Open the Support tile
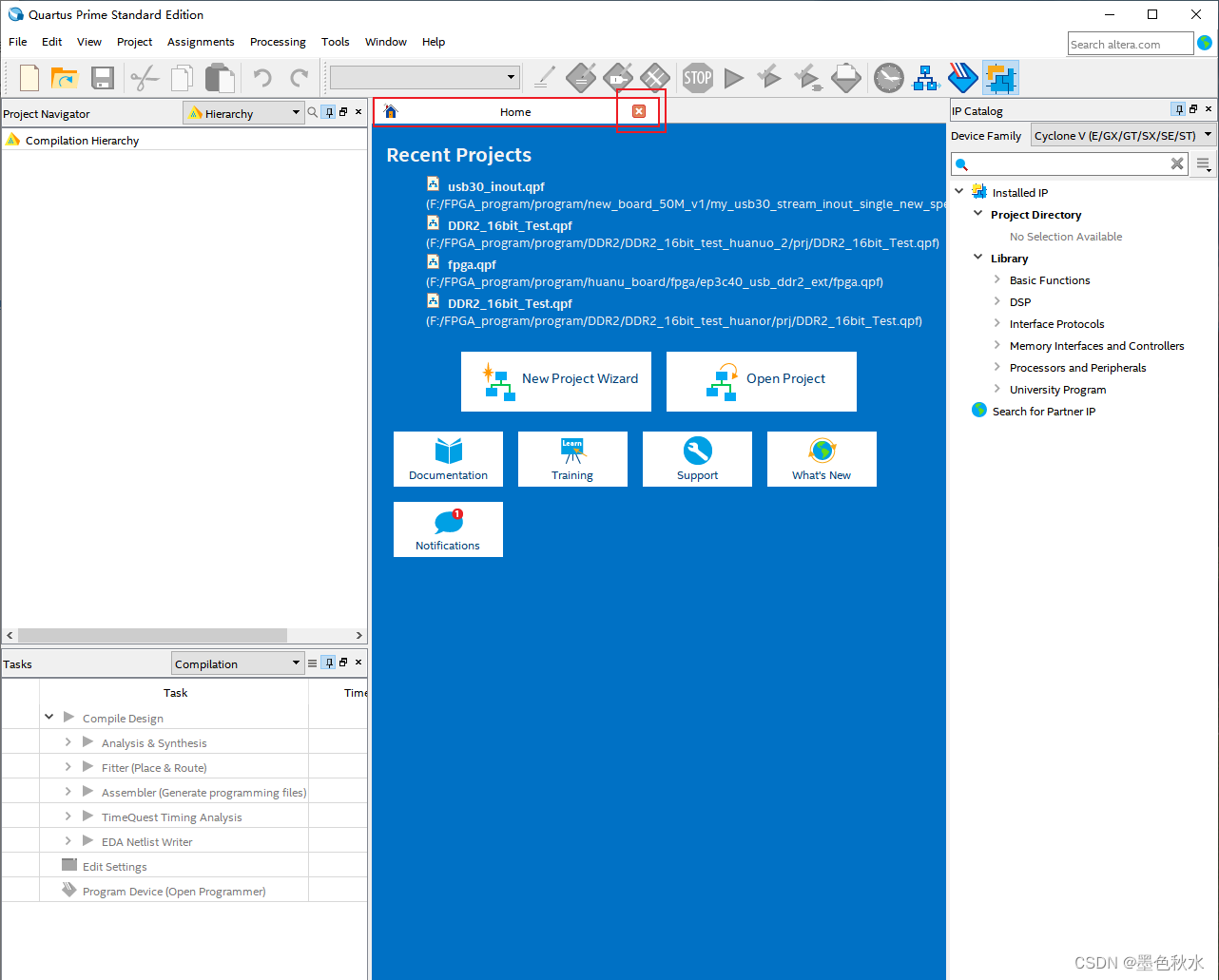Viewport: 1219px width, 980px height. pyautogui.click(x=697, y=459)
